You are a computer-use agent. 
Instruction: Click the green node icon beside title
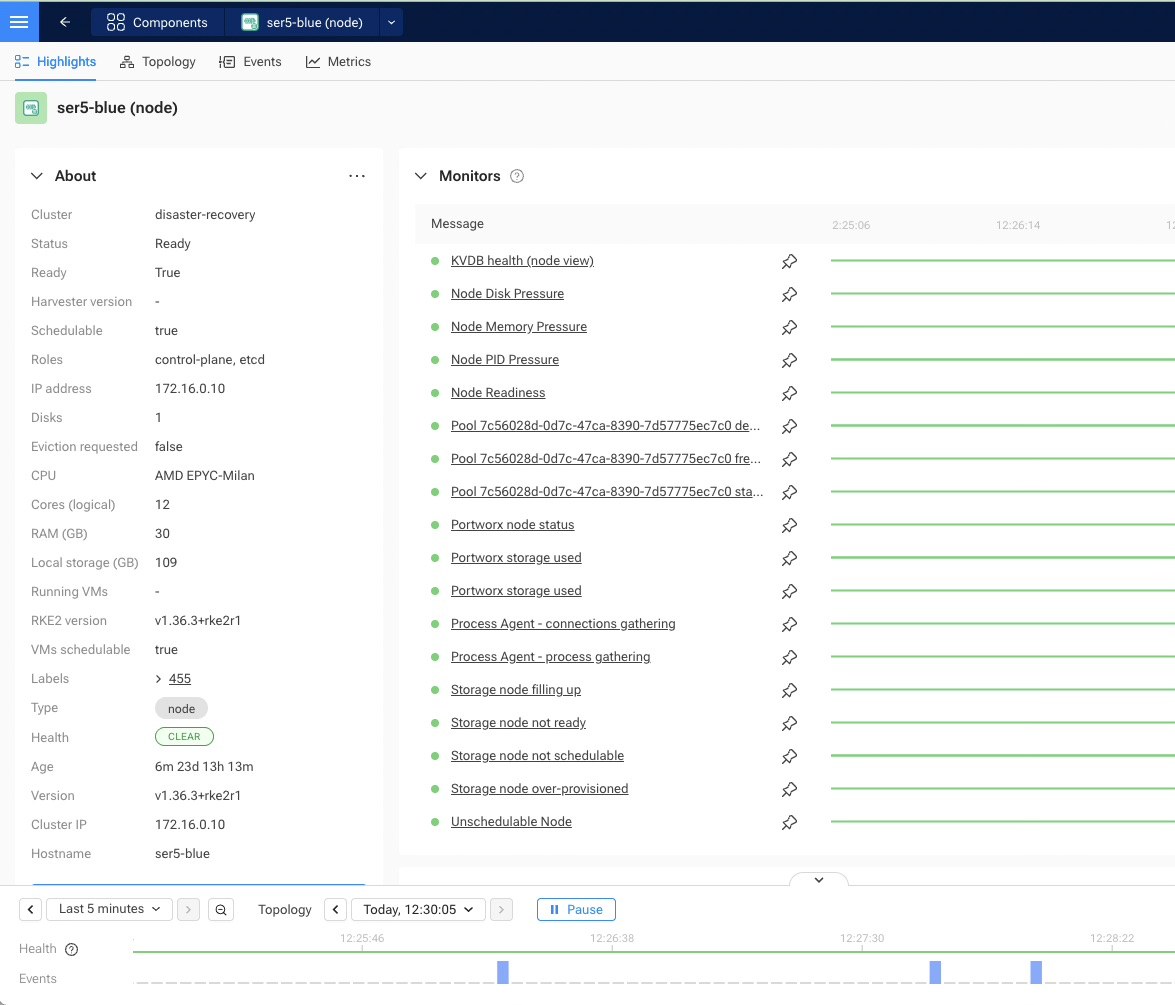tap(31, 108)
